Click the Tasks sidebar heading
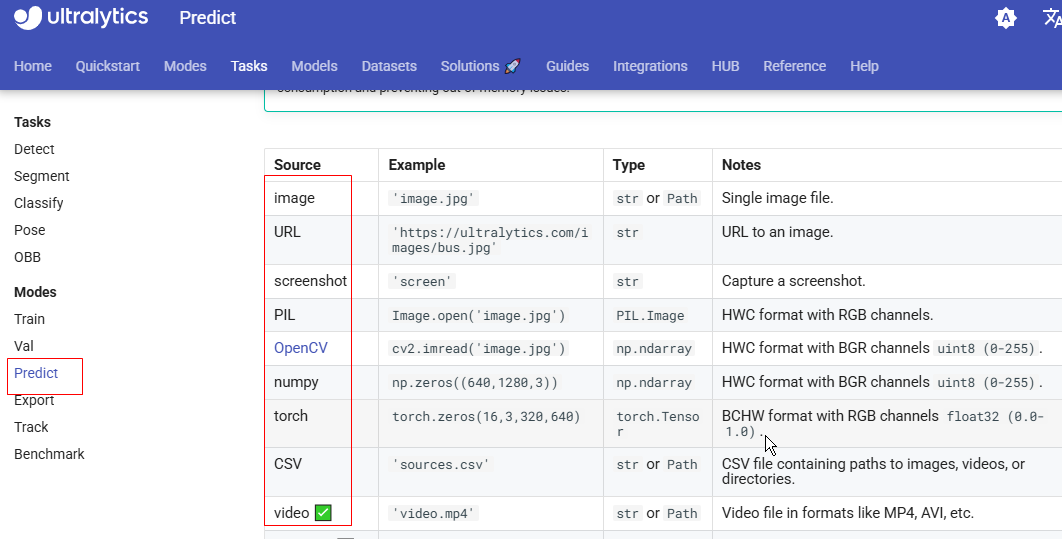1062x539 pixels. pyautogui.click(x=33, y=122)
